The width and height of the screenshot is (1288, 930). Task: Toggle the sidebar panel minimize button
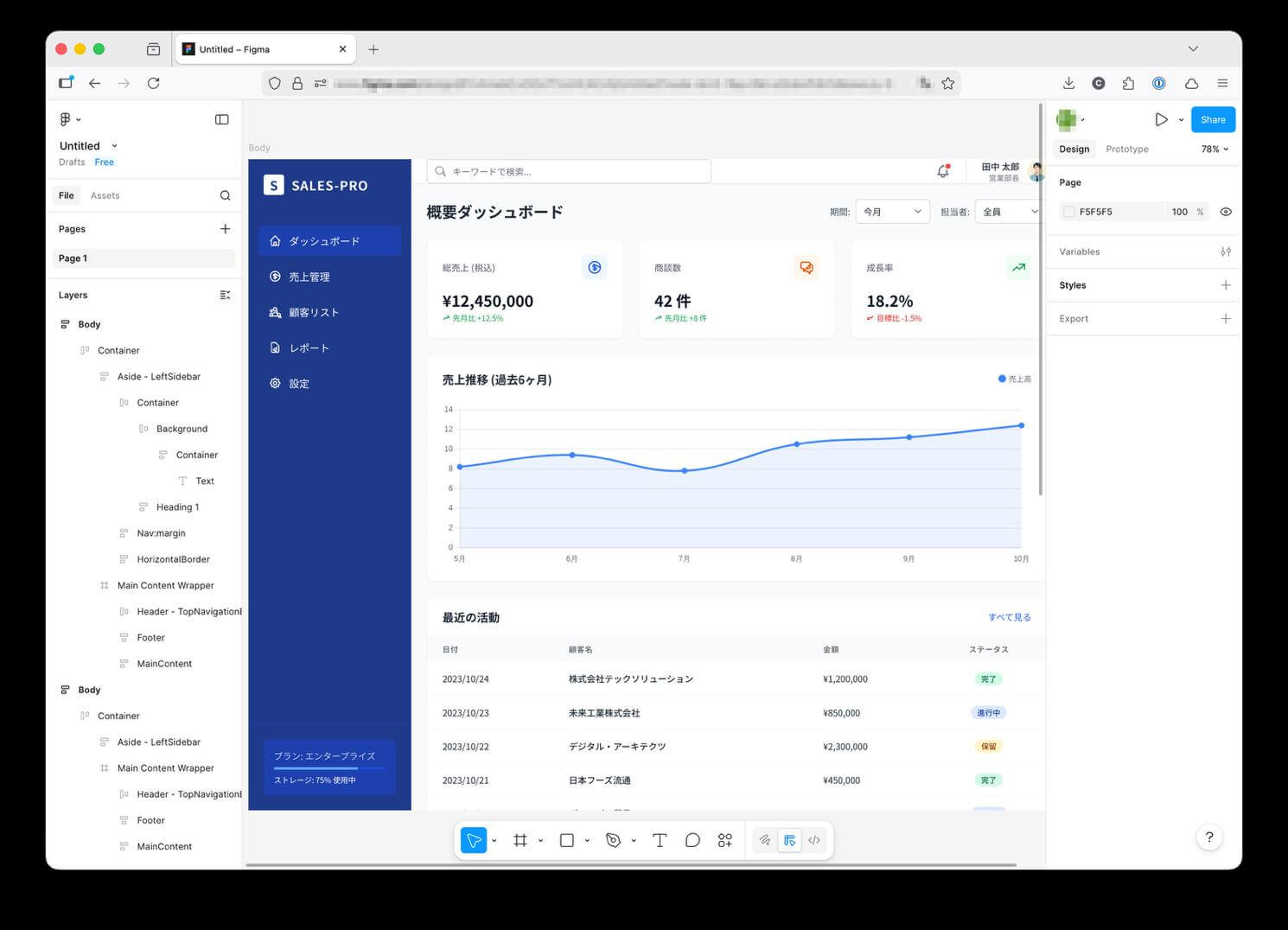(221, 119)
